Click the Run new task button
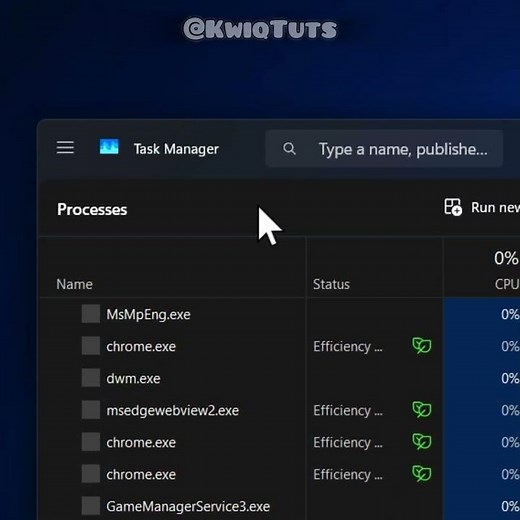 pos(482,207)
